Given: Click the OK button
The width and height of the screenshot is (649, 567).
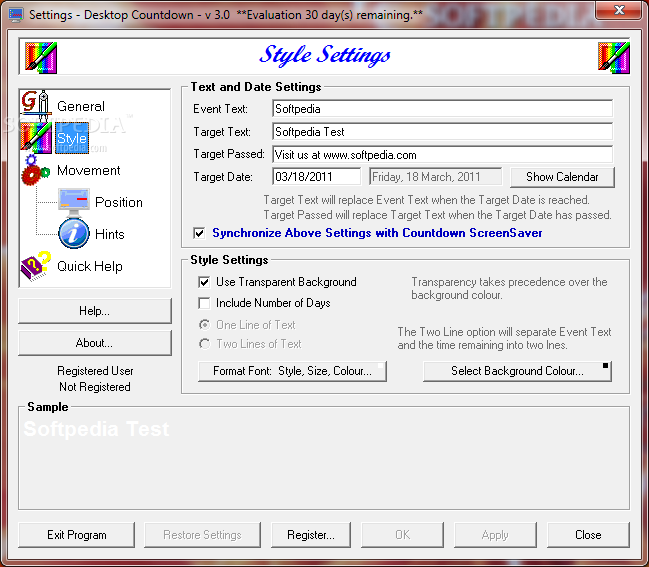Looking at the screenshot, I should (402, 535).
